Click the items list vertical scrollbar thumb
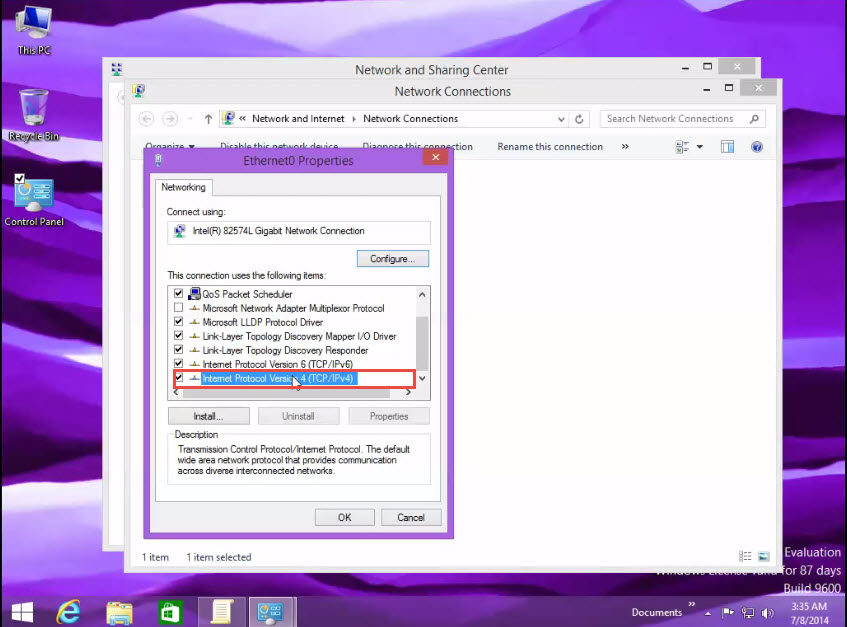 [422, 343]
